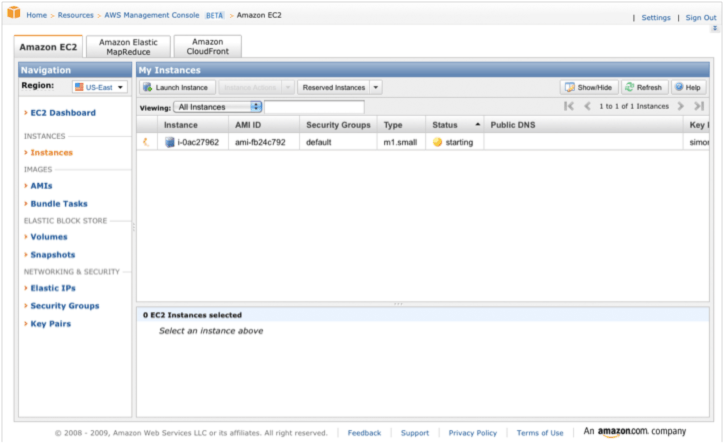
Task: Sort by the Status column header
Action: (455, 125)
